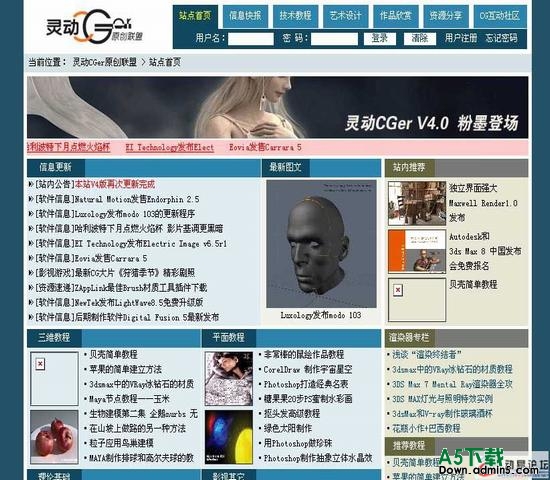550x480 pixels.
Task: Click broken image beside 贝壳简单教程 in 站内推荐
Action: (x=417, y=300)
